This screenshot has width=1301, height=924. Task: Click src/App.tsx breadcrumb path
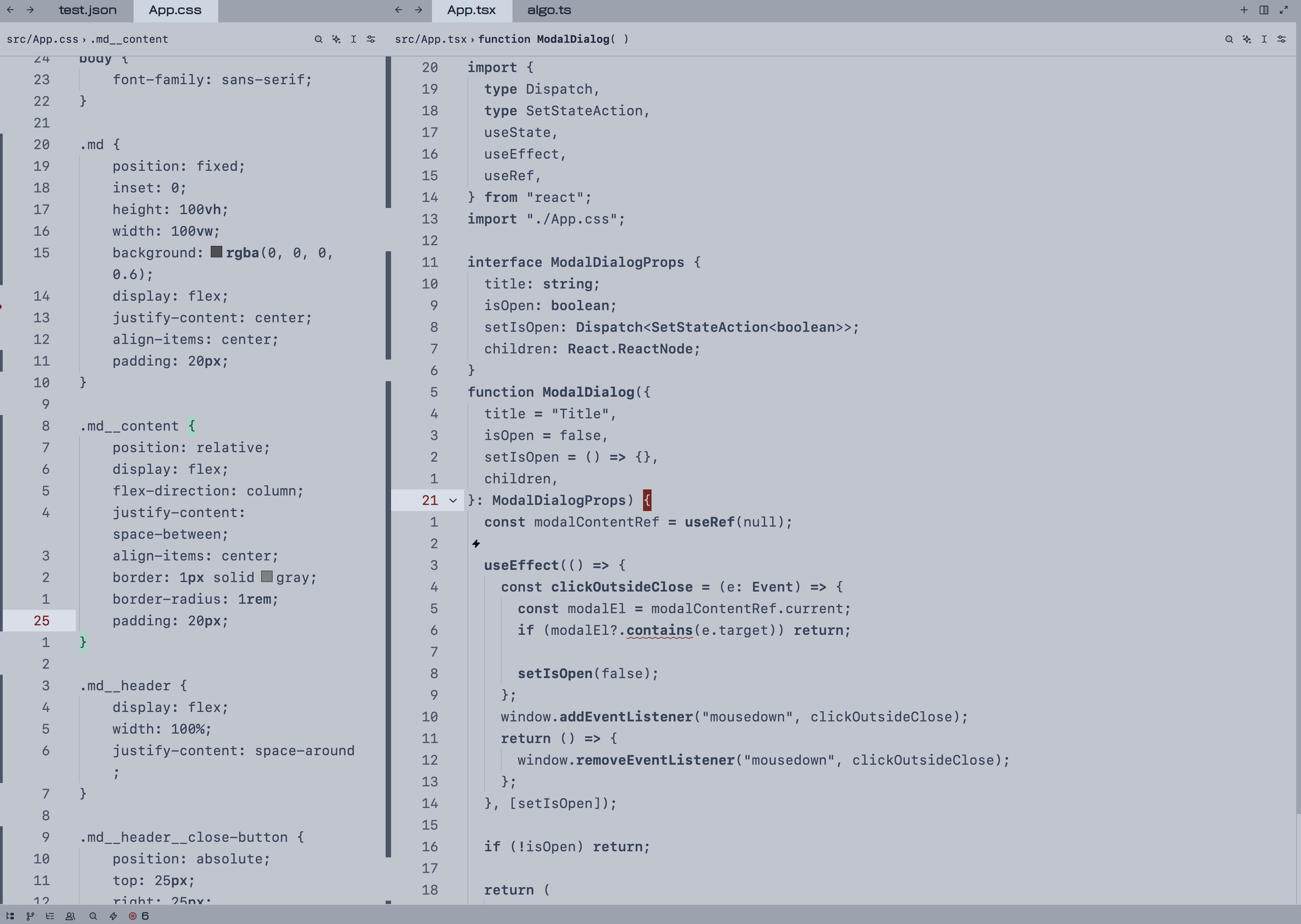click(x=431, y=39)
